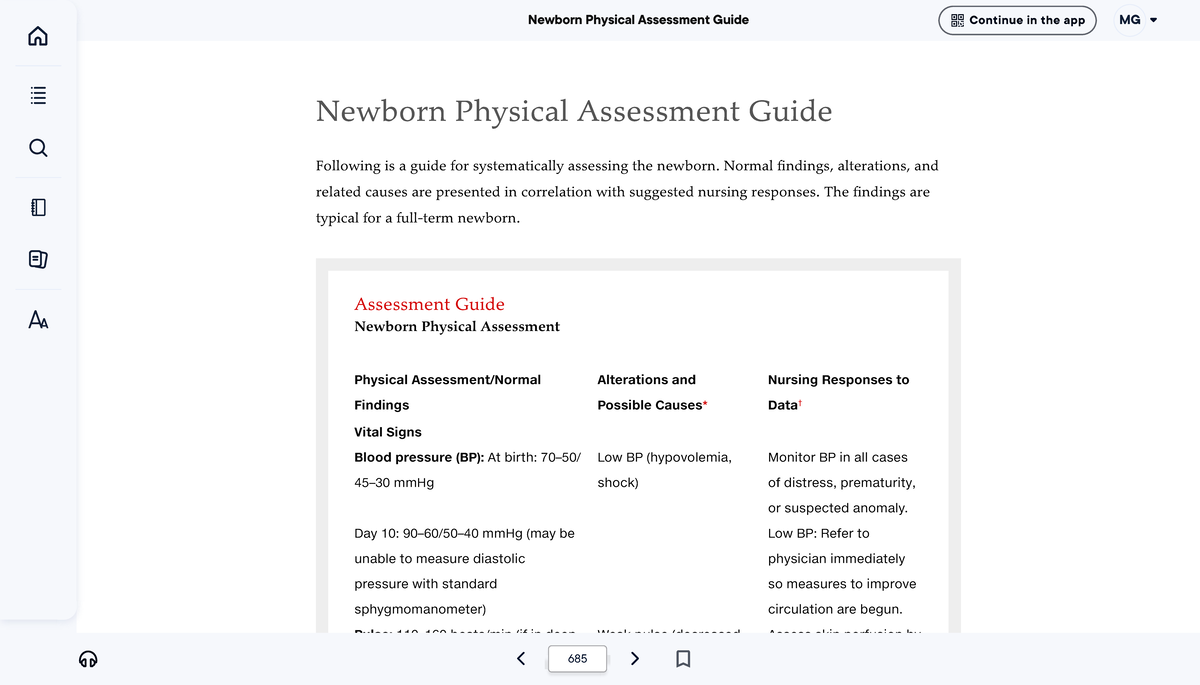1200x685 pixels.
Task: Open the red asterisk footnote after Possible Causes
Action: pos(705,403)
